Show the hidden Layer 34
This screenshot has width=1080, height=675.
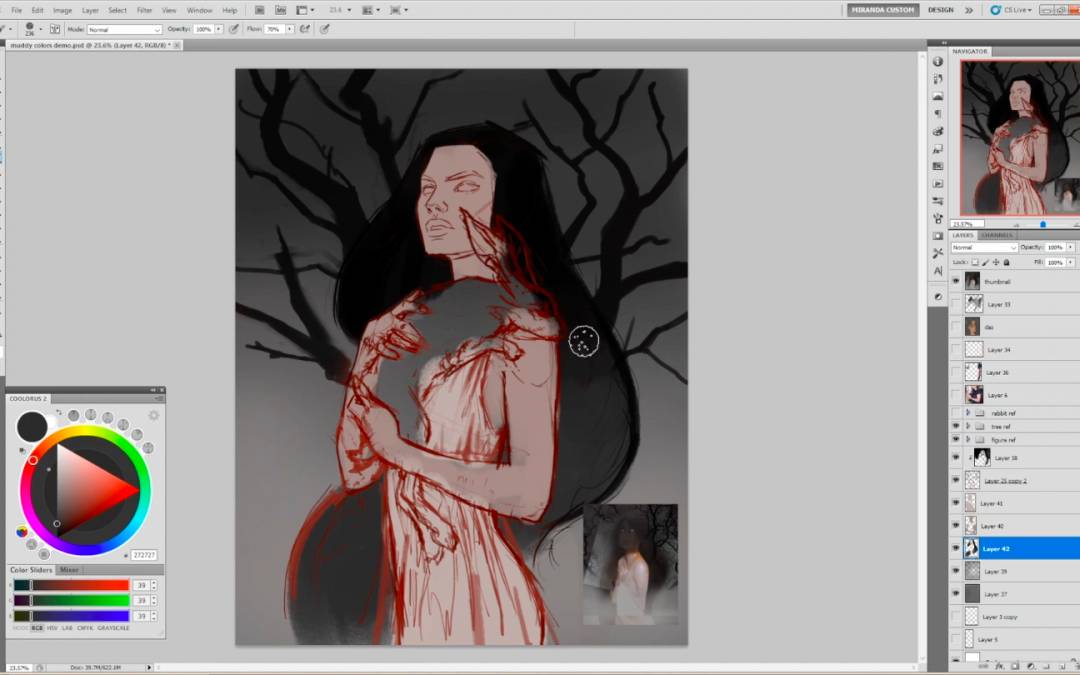(955, 350)
